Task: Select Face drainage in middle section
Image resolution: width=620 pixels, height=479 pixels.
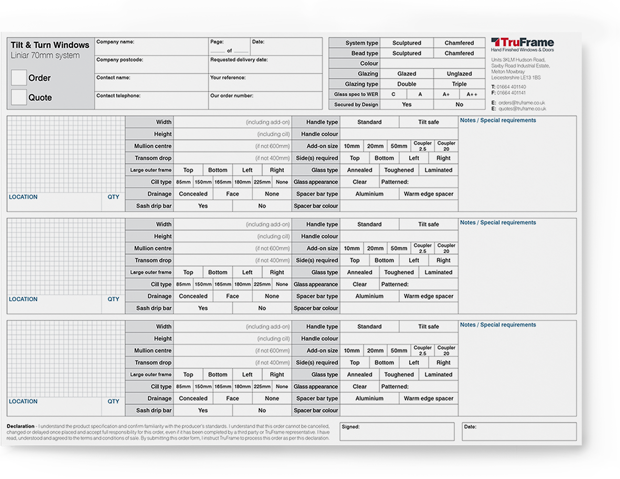Action: 232,296
